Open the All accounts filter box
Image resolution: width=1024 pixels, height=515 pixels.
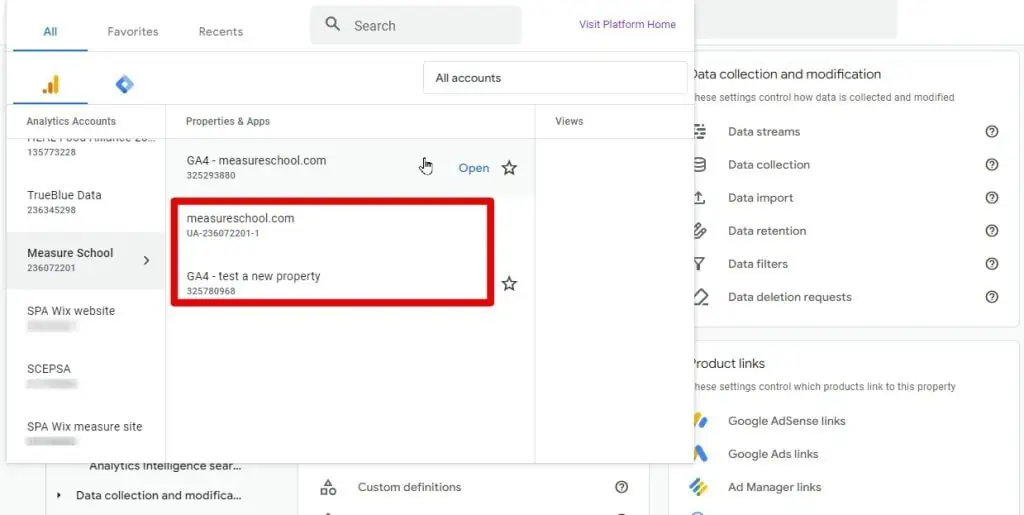click(554, 78)
